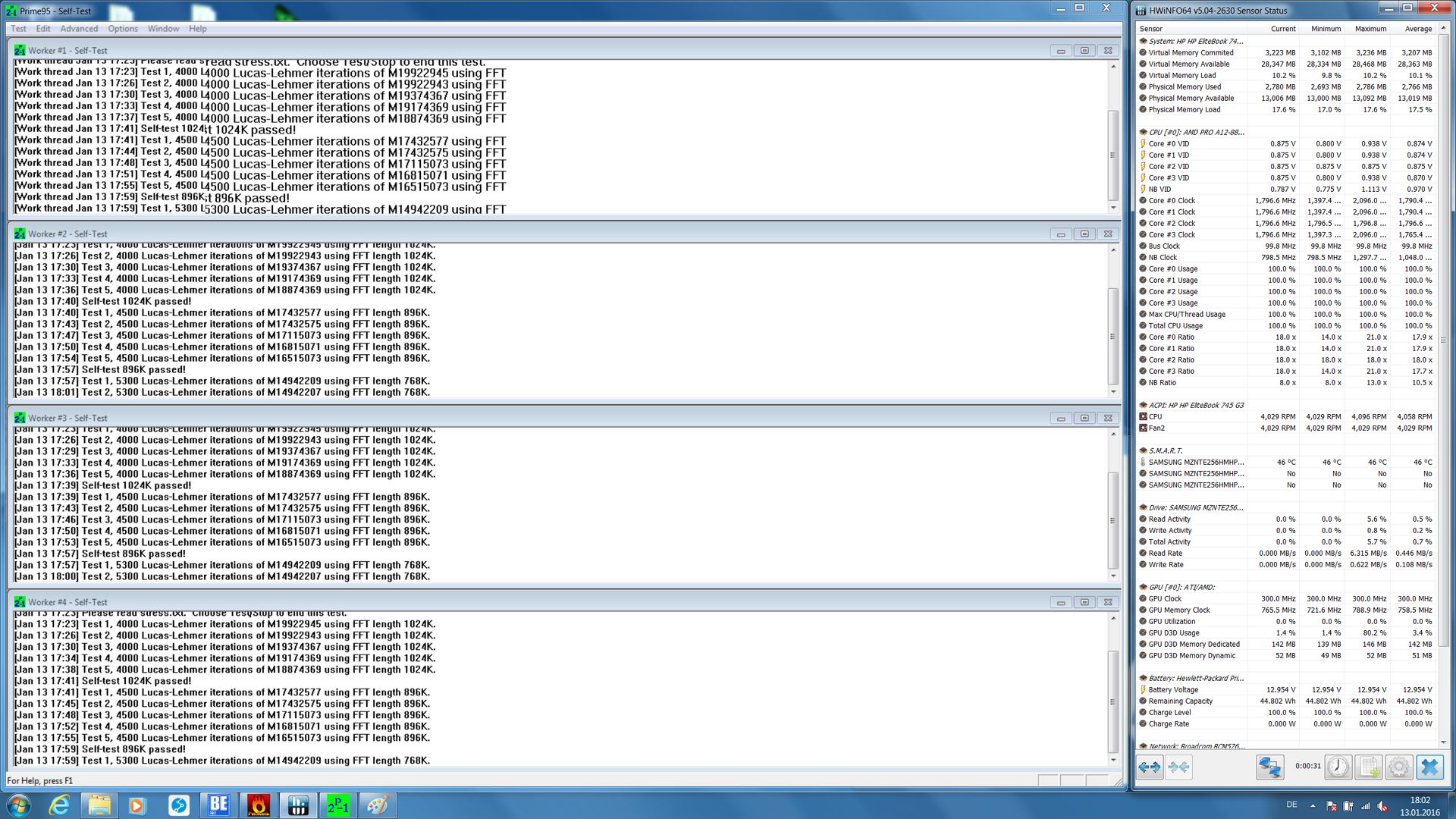The width and height of the screenshot is (1456, 819).
Task: Click the Worker #1 window icon
Action: pos(20,50)
